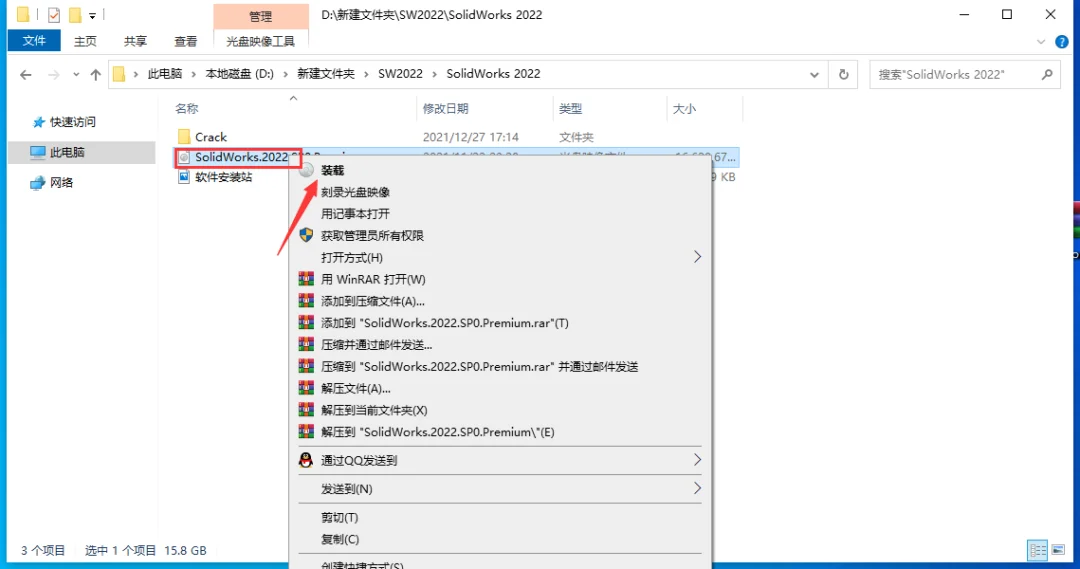Go back with the back arrow
This screenshot has width=1080, height=569.
click(25, 74)
